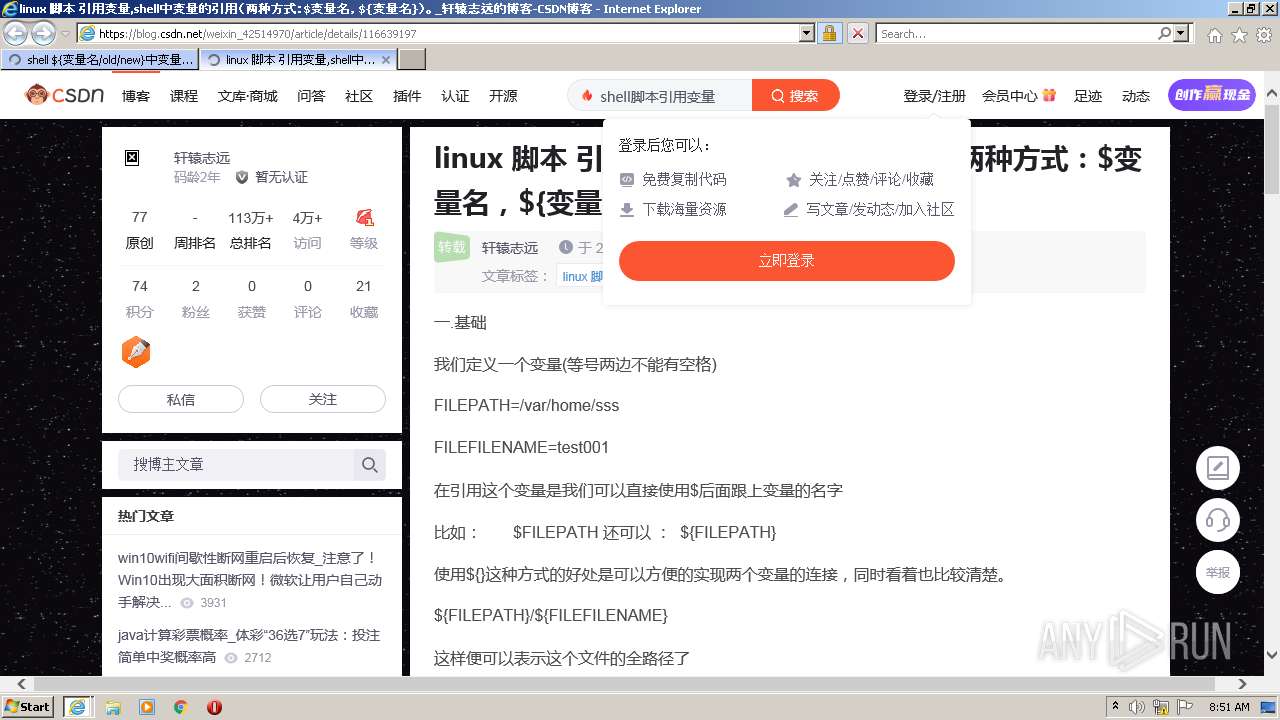Click the pencil icon next to 写文章
The width and height of the screenshot is (1280, 720).
click(x=791, y=210)
